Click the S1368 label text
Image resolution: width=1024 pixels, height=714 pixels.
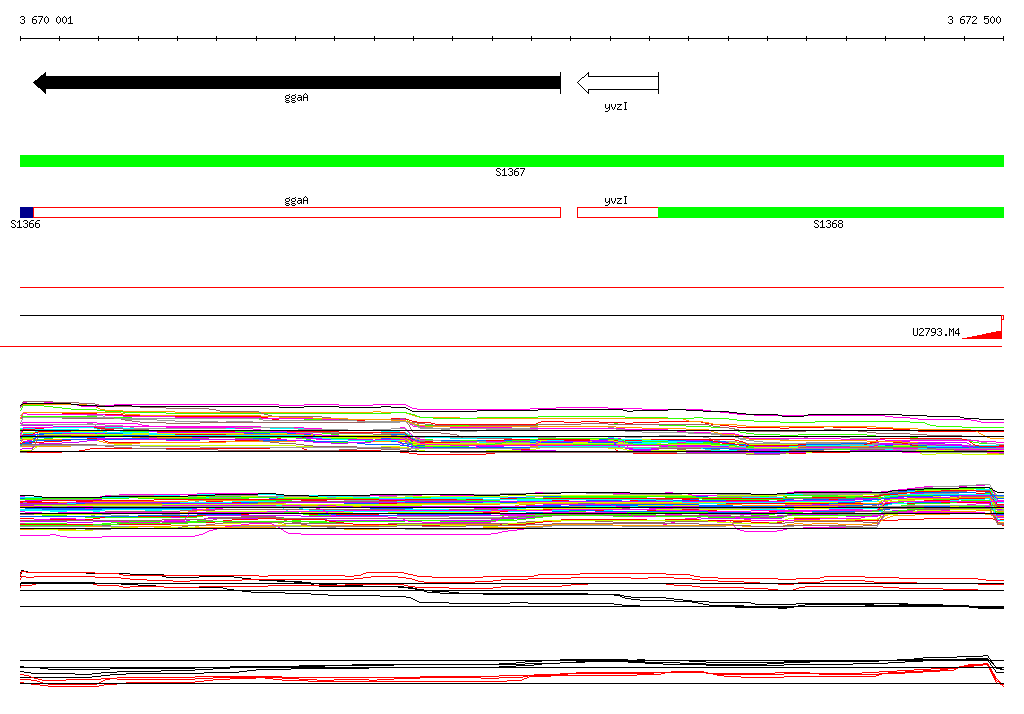click(828, 224)
